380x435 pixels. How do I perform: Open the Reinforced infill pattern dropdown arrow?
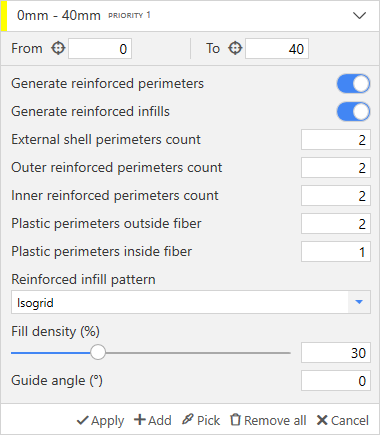click(359, 302)
